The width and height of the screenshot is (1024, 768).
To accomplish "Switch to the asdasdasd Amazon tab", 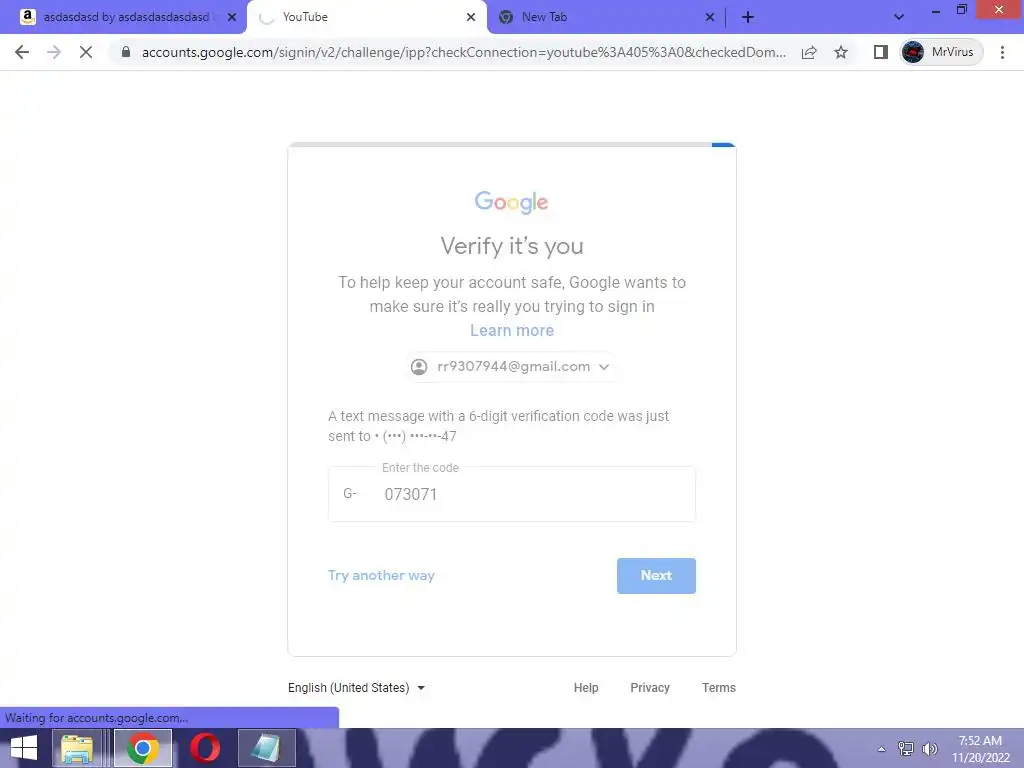I will point(124,18).
